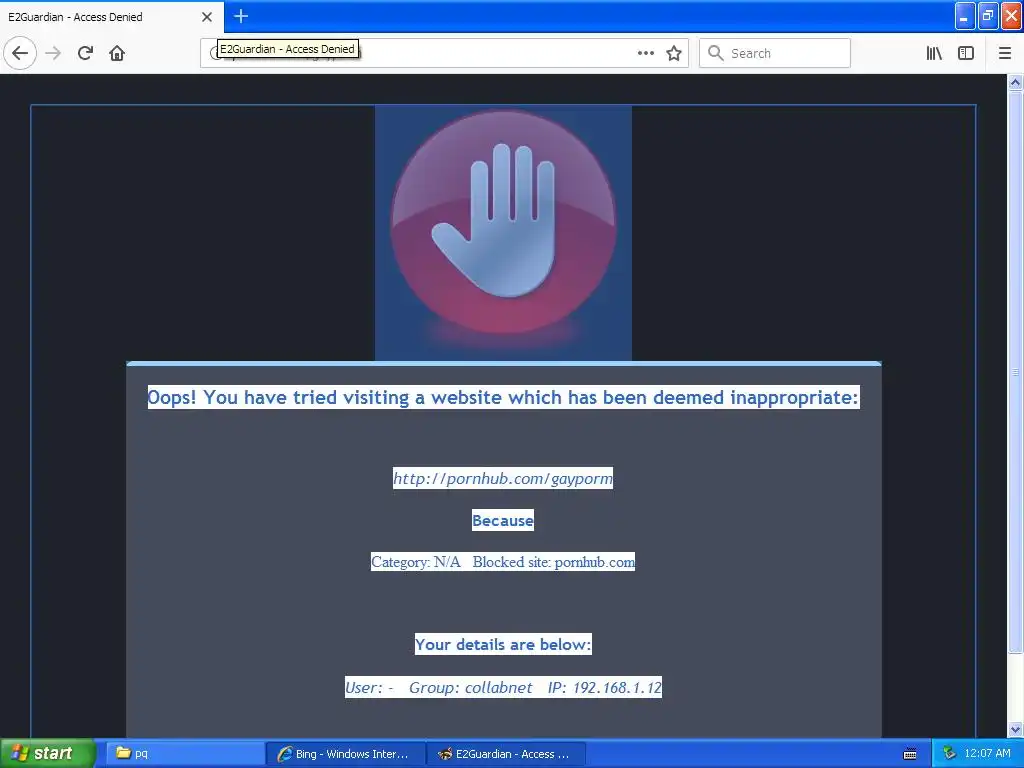
Task: Click the keyboard icon in system tray
Action: [910, 754]
